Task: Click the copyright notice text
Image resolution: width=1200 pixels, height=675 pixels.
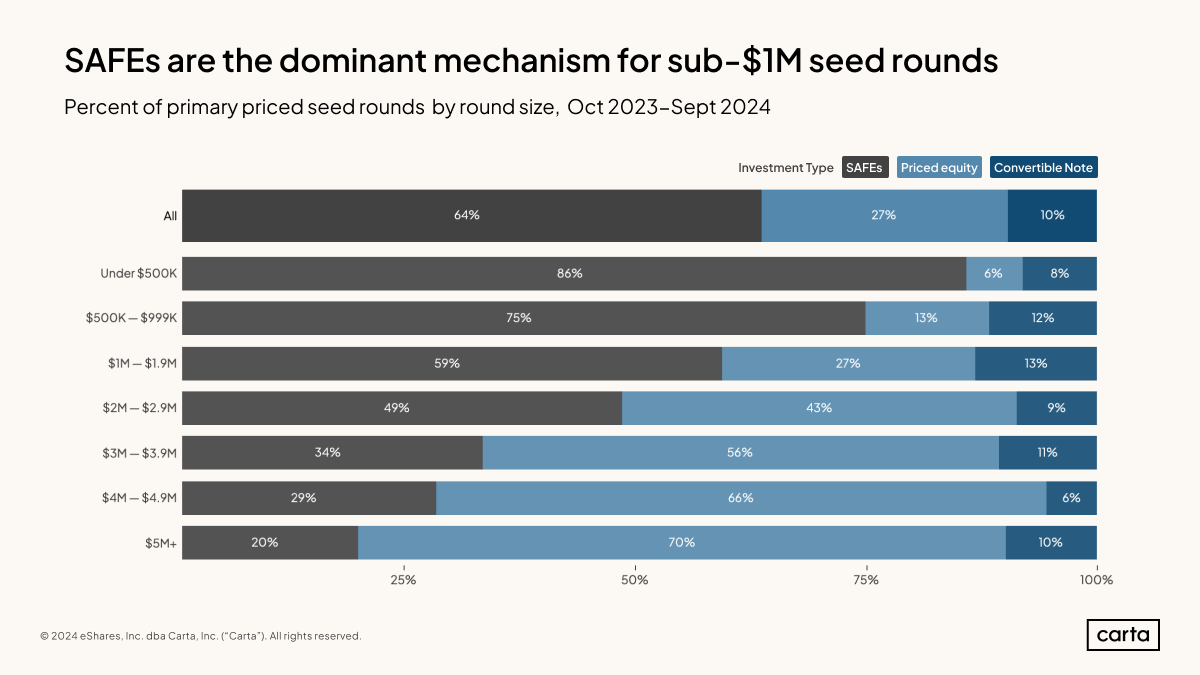Action: coord(200,636)
